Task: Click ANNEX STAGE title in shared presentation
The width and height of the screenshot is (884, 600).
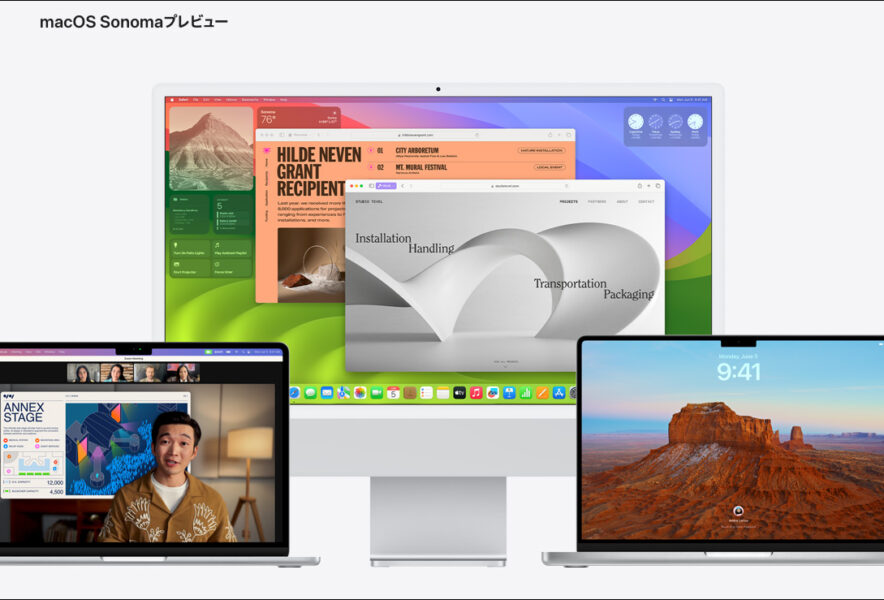Action: pyautogui.click(x=23, y=412)
